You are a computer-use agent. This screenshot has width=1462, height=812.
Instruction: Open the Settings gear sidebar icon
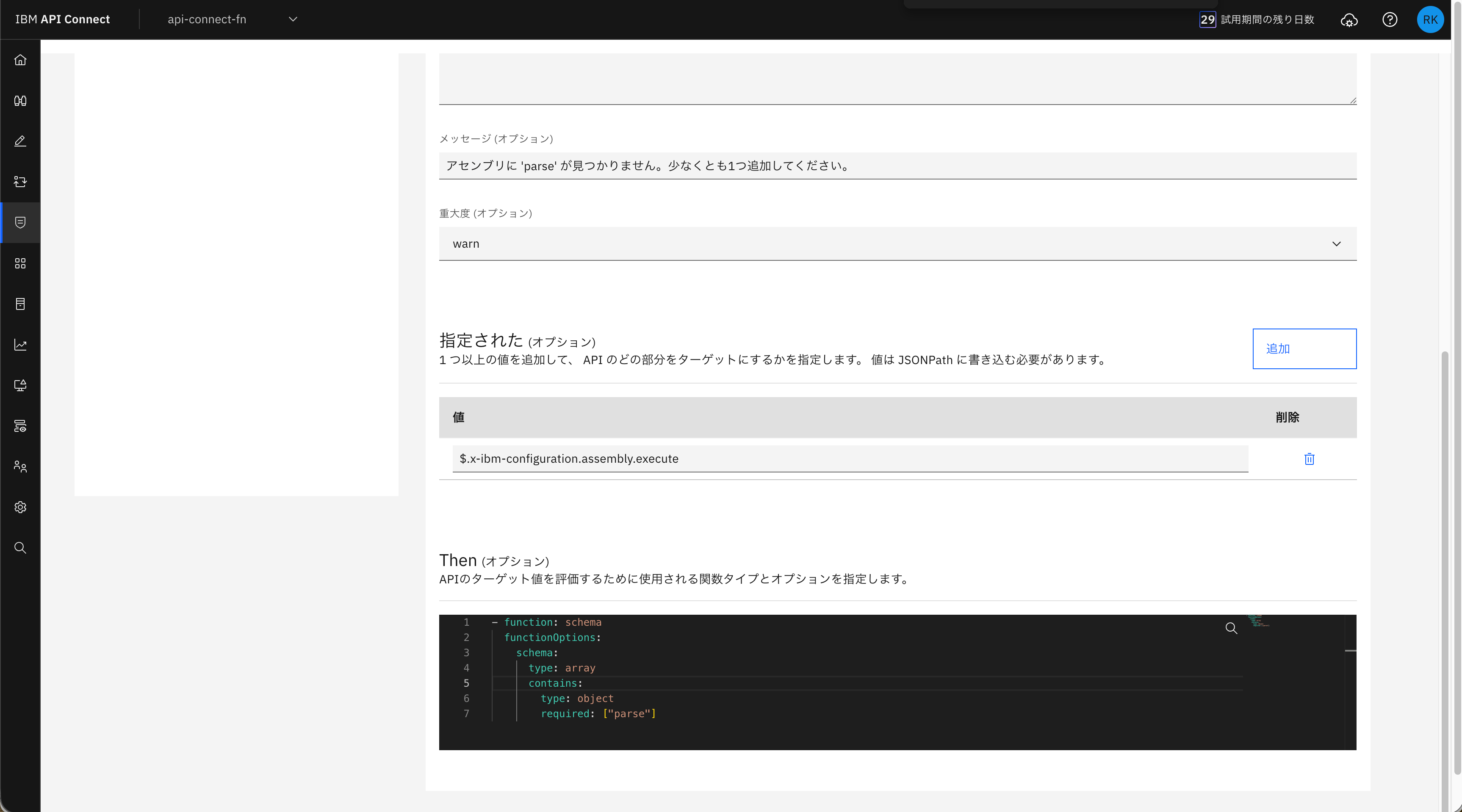20,507
